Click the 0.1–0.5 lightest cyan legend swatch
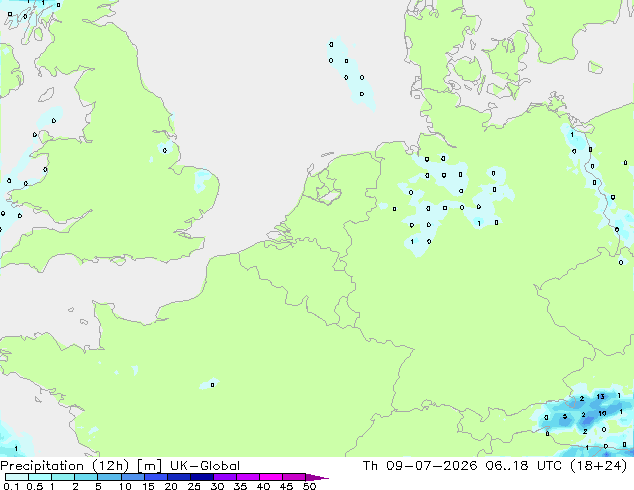This screenshot has height=490, width=634. 17,477
